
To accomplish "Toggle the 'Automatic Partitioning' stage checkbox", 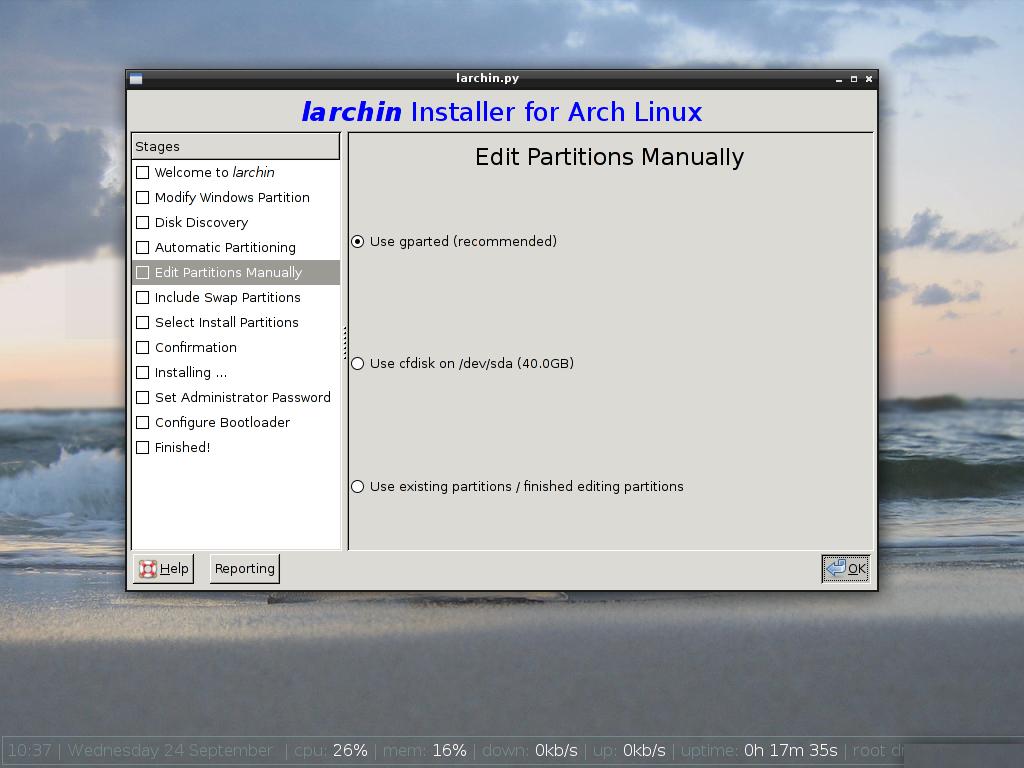I will point(142,248).
